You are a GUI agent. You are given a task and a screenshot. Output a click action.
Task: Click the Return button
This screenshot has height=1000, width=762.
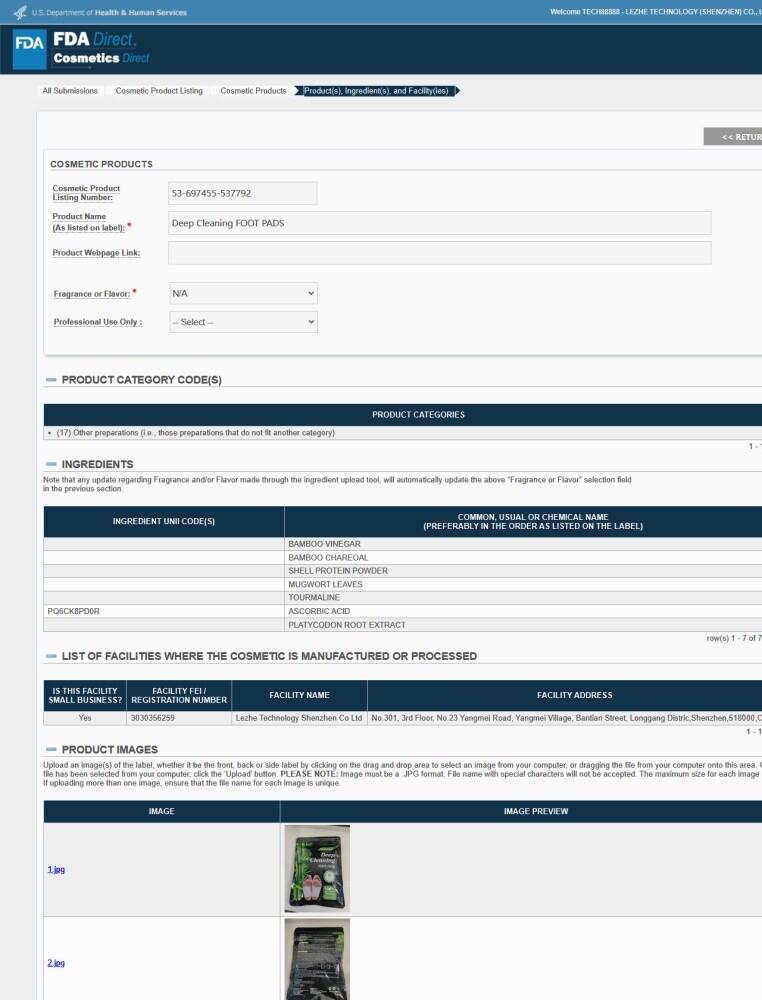(733, 136)
